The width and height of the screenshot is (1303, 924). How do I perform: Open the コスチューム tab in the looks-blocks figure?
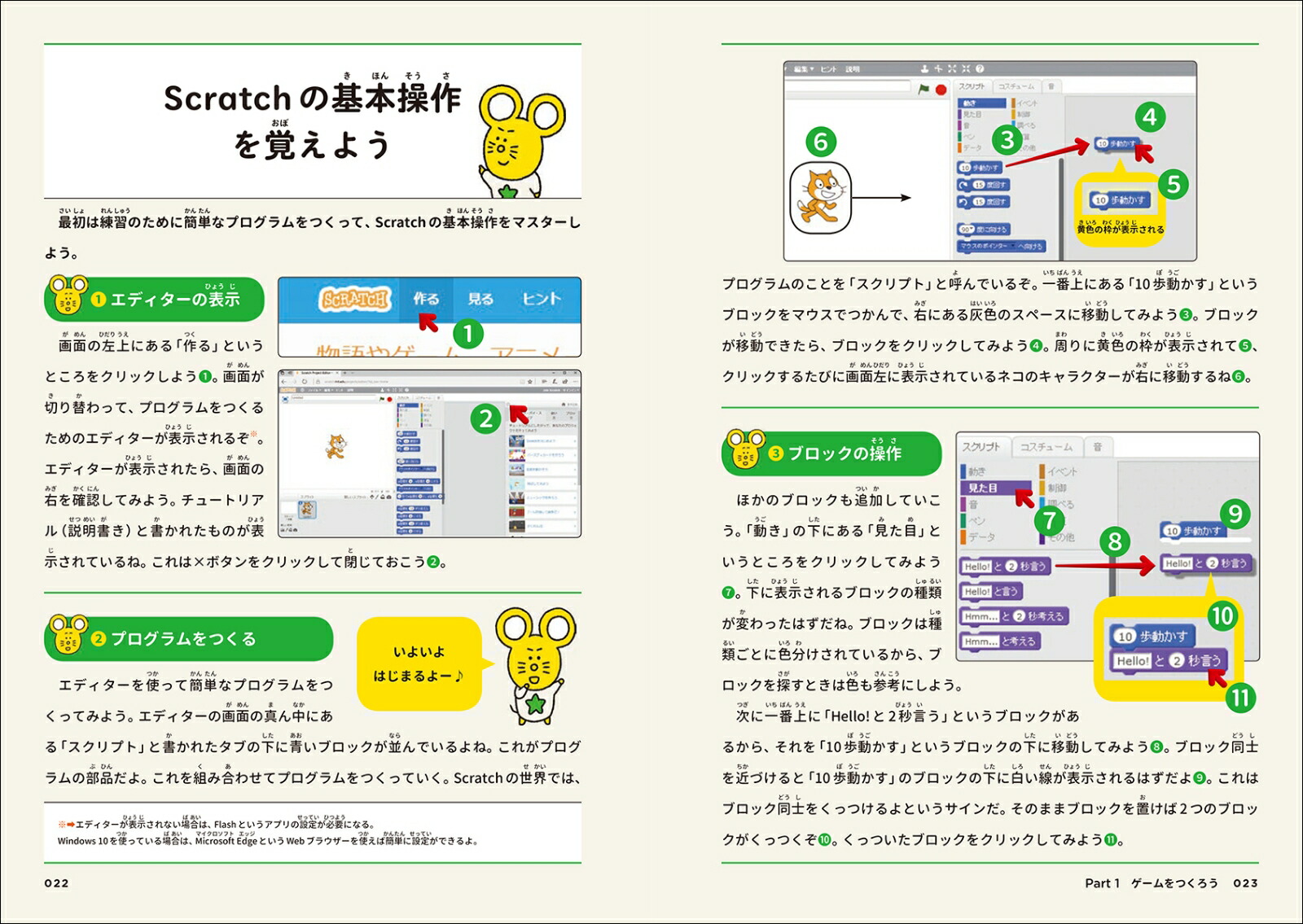[1046, 447]
